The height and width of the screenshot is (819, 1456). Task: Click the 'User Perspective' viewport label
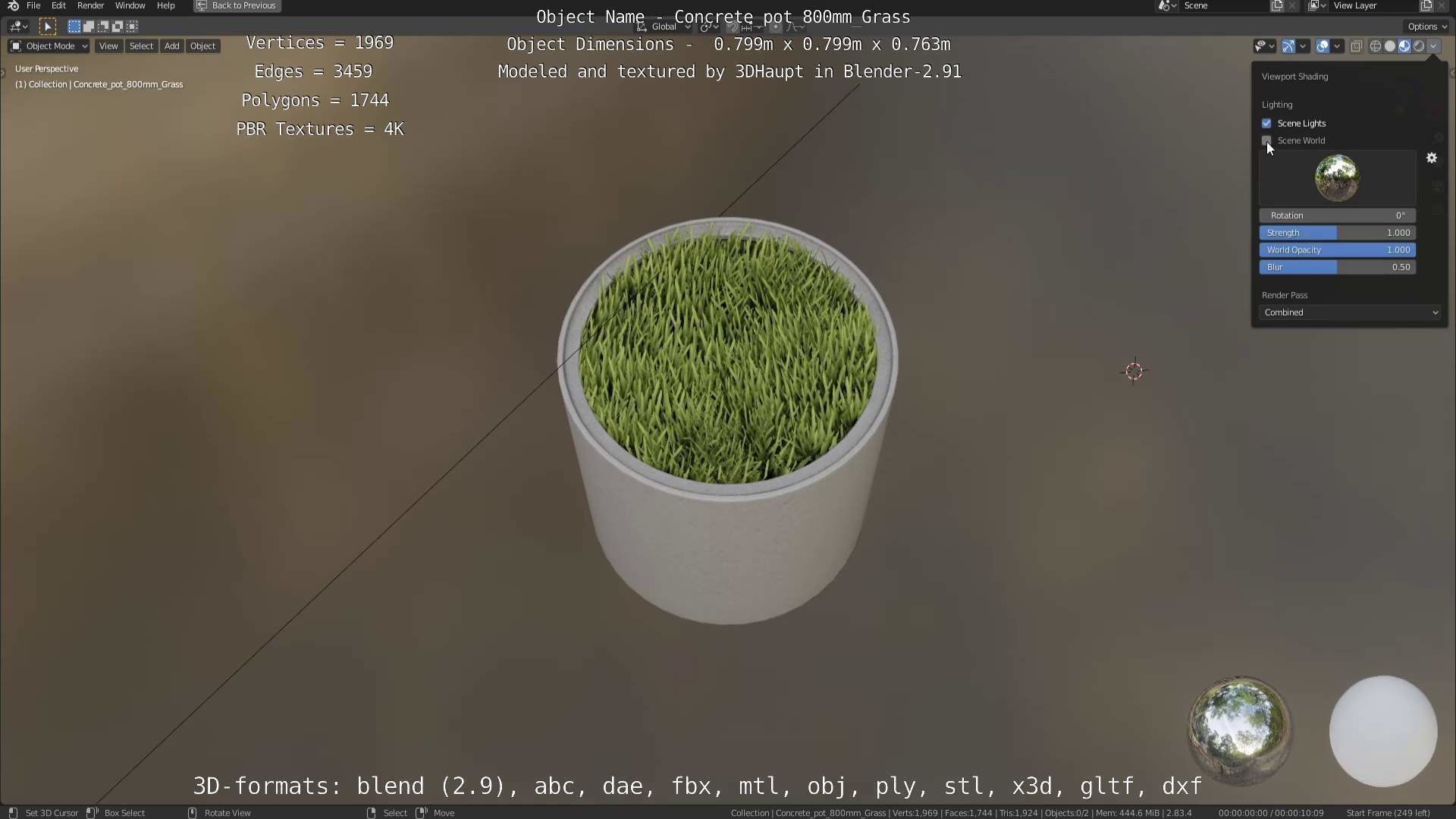(x=46, y=68)
